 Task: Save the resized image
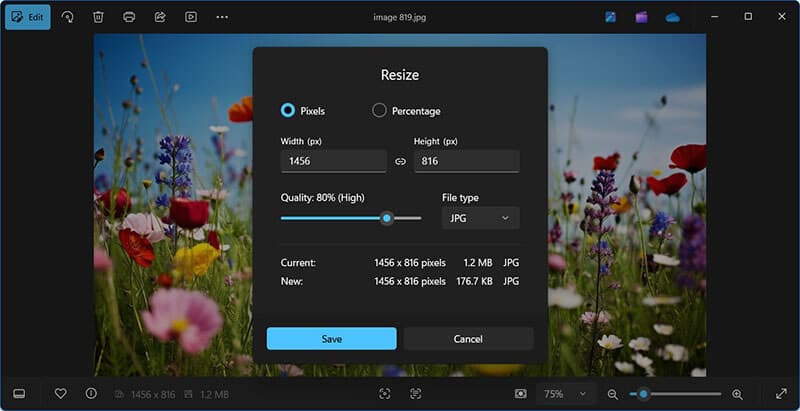tap(331, 339)
